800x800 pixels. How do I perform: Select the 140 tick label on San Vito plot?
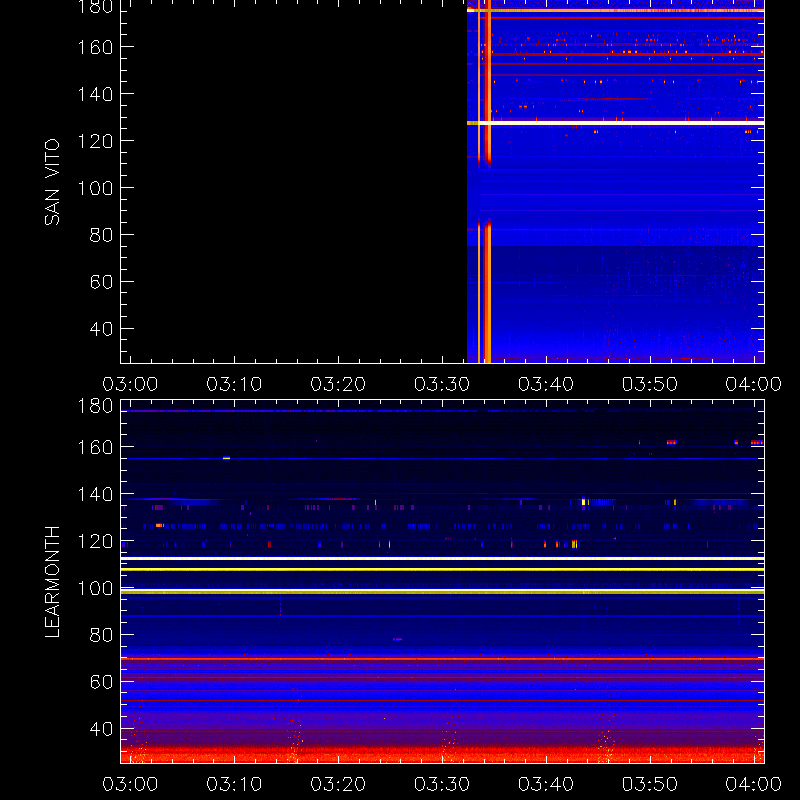[x=95, y=94]
